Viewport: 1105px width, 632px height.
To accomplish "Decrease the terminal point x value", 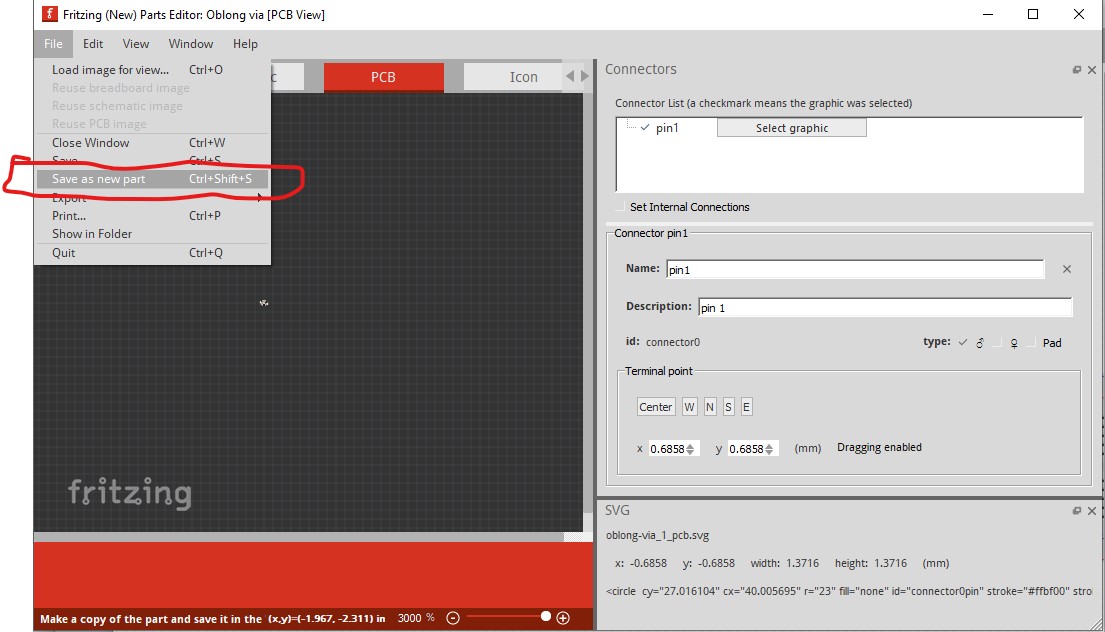I will (x=691, y=452).
